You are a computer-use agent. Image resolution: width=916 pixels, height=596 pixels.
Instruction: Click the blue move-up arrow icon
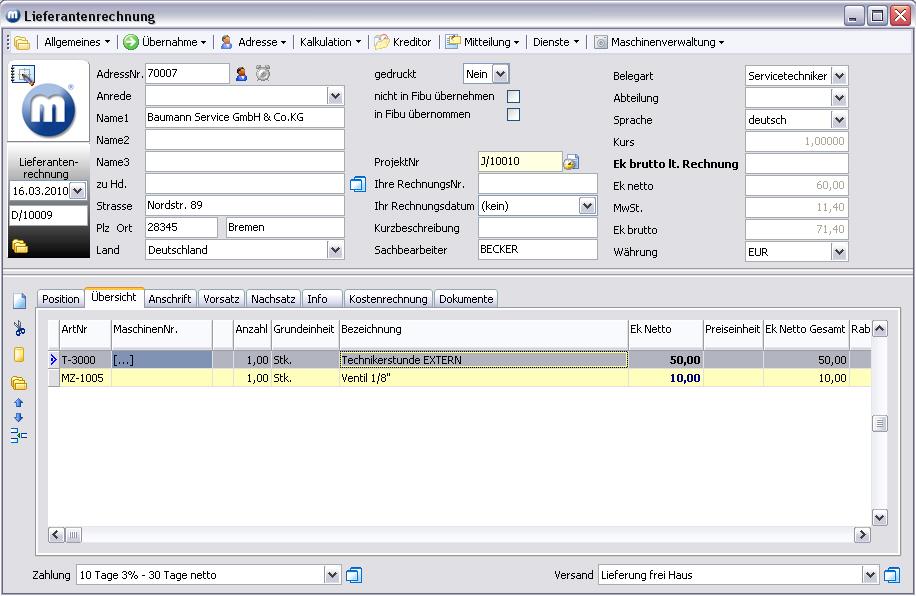pos(18,403)
